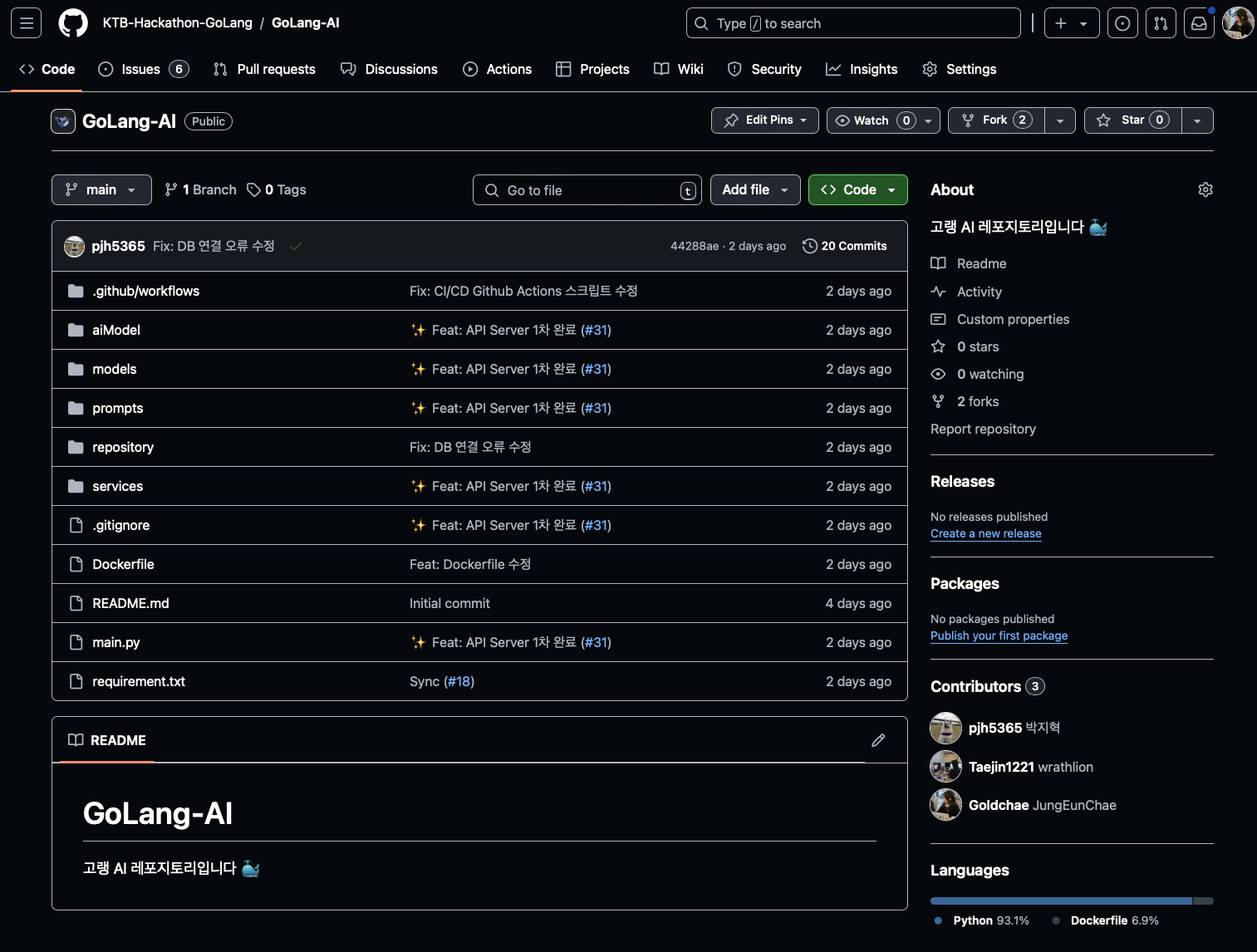Expand the Fork dropdown arrow
This screenshot has height=952, width=1257.
[1060, 120]
